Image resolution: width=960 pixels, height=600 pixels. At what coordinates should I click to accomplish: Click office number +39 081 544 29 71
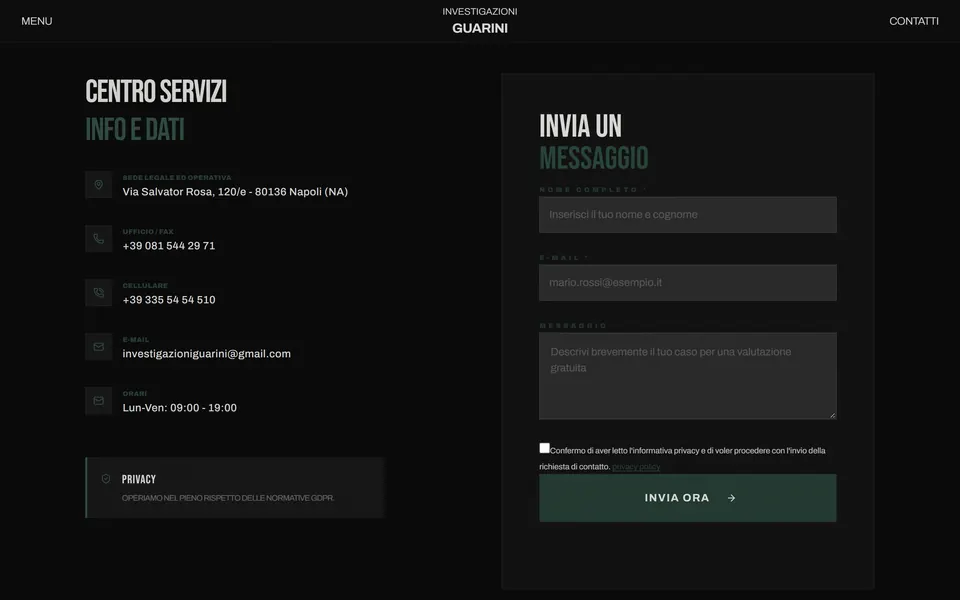coord(169,246)
